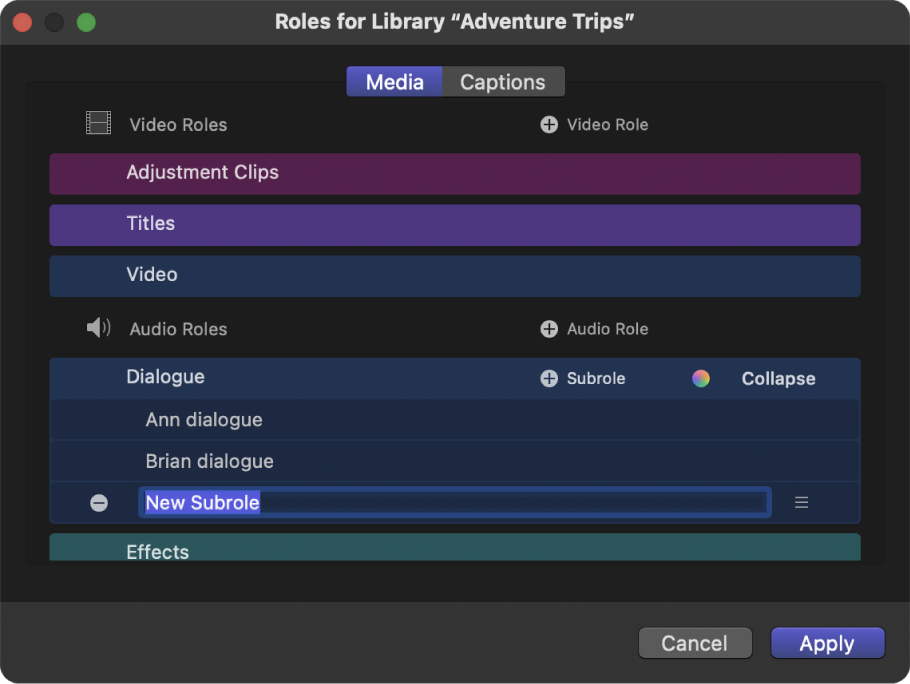Collapse the Dialogue role subroles
Viewport: 910px width, 684px height.
tap(778, 378)
